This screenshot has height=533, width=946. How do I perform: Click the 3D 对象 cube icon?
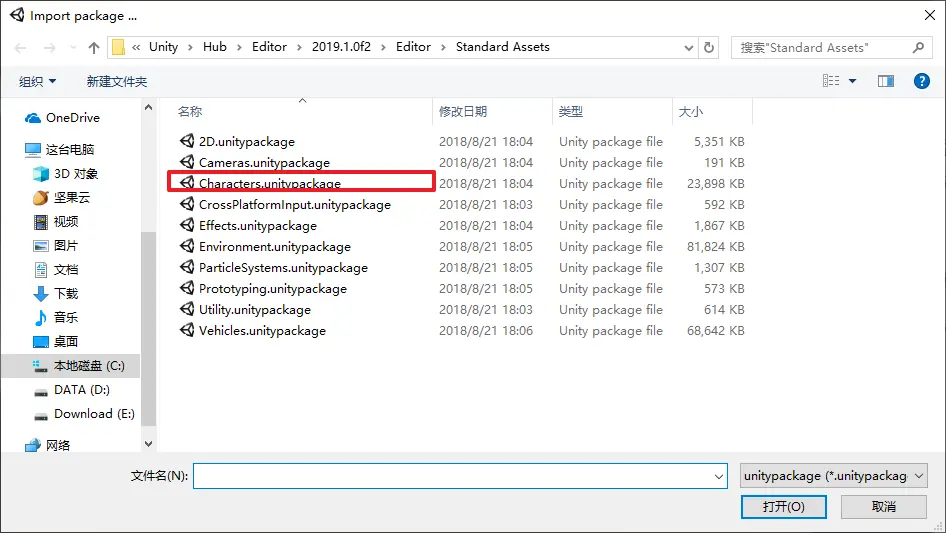coord(40,174)
